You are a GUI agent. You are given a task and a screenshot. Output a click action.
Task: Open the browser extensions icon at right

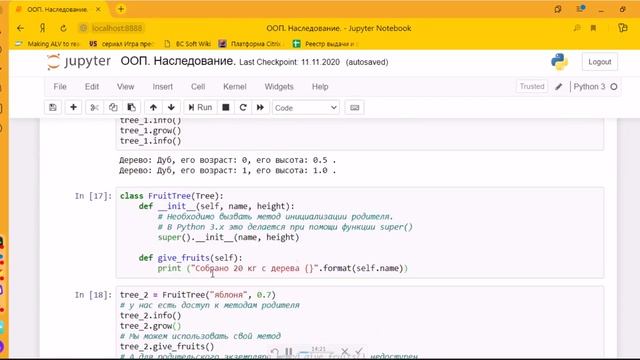tap(622, 28)
